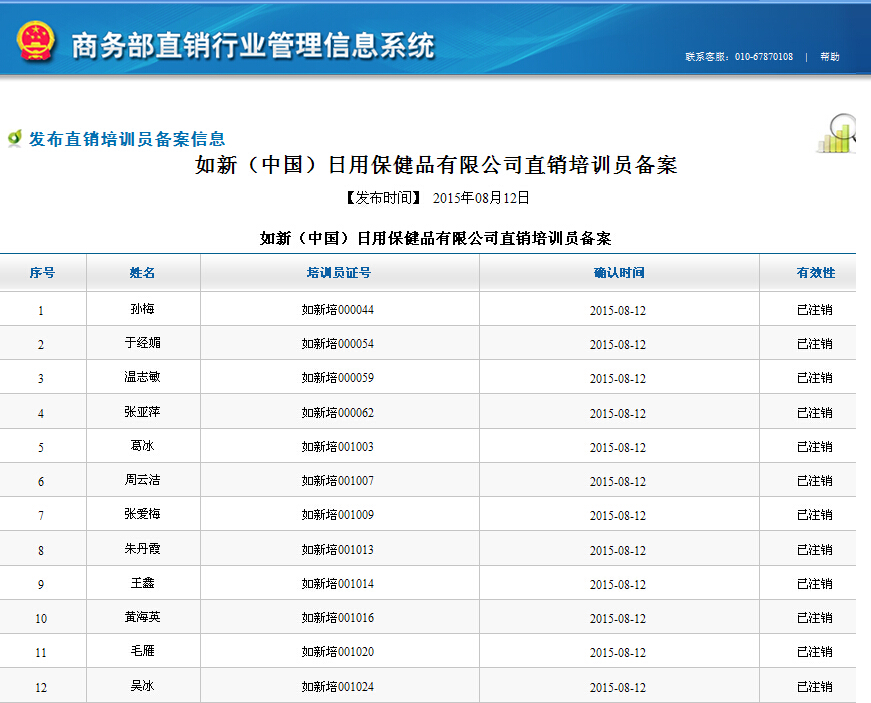Screen dimensions: 871x703
Task: Click the 姓名 column header
Action: 143,273
